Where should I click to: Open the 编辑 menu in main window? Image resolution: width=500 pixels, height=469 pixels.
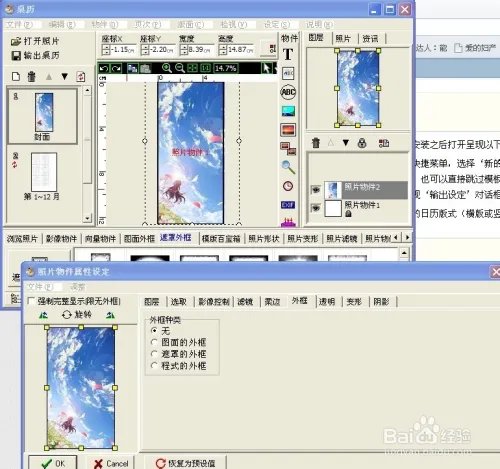[62, 24]
